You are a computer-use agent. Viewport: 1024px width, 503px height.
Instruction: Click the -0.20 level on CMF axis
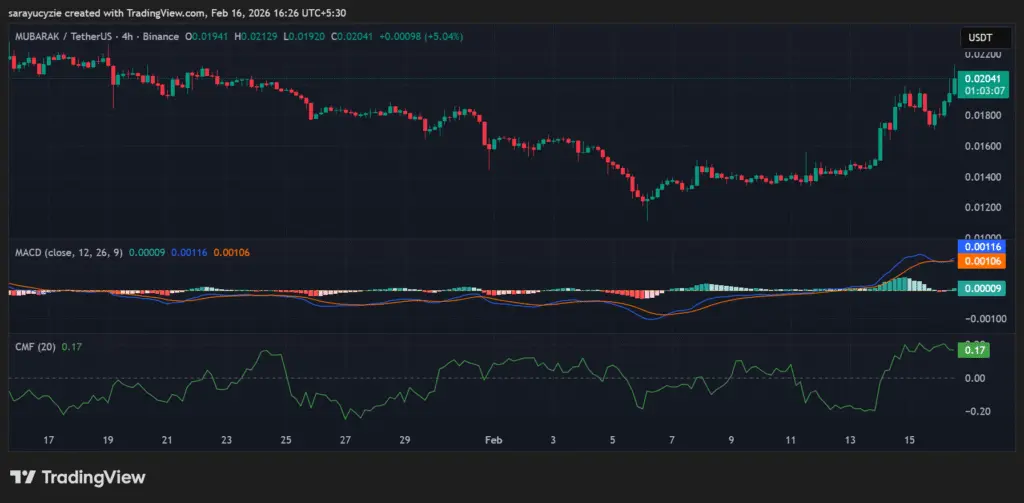click(x=979, y=412)
